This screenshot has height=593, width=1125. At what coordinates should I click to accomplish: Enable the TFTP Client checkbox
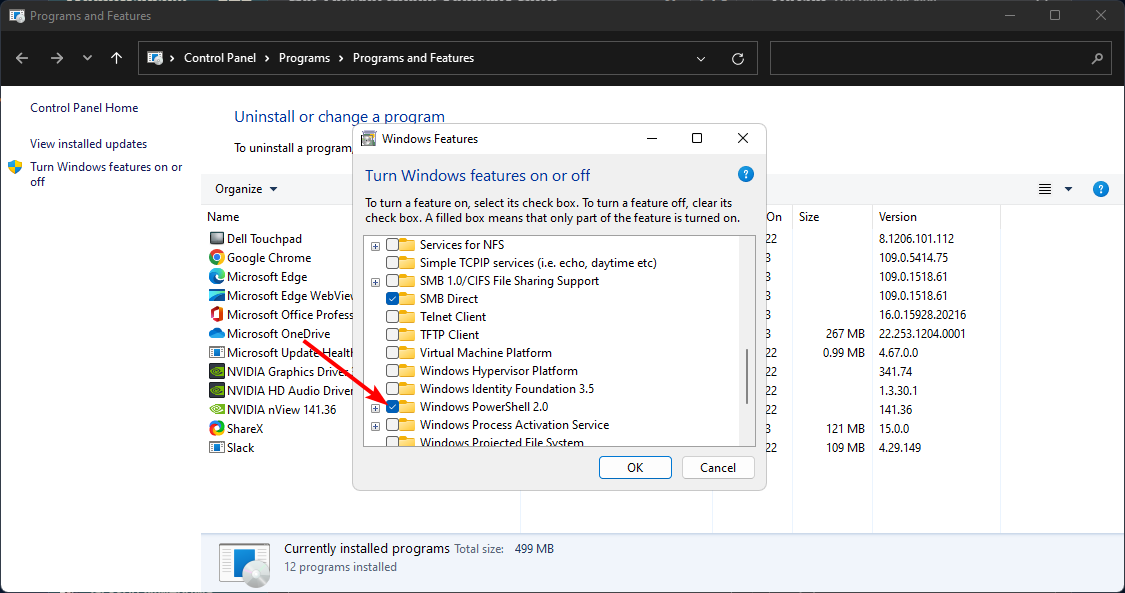[392, 334]
